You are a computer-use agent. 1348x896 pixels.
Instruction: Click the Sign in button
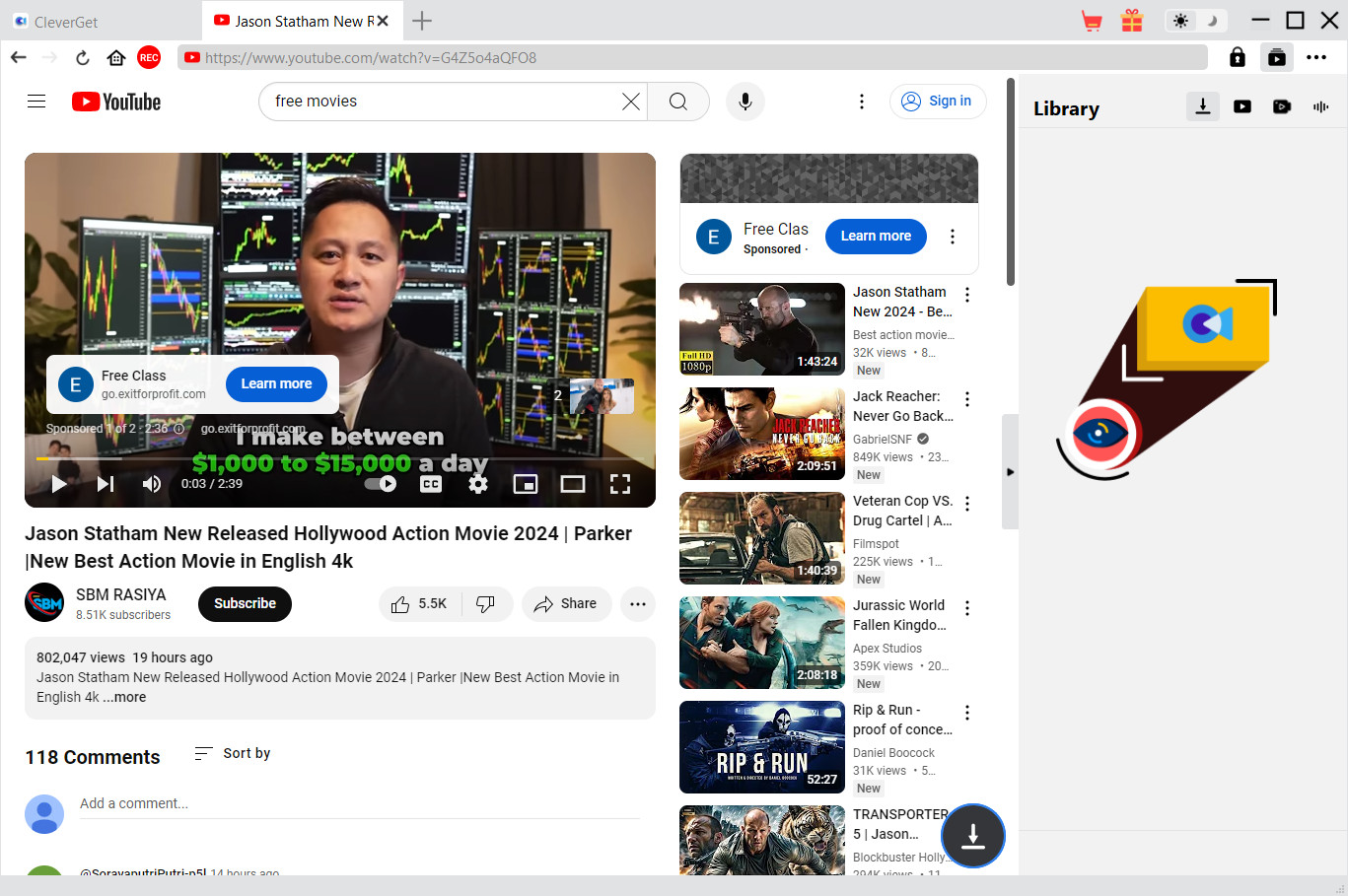pyautogui.click(x=938, y=102)
